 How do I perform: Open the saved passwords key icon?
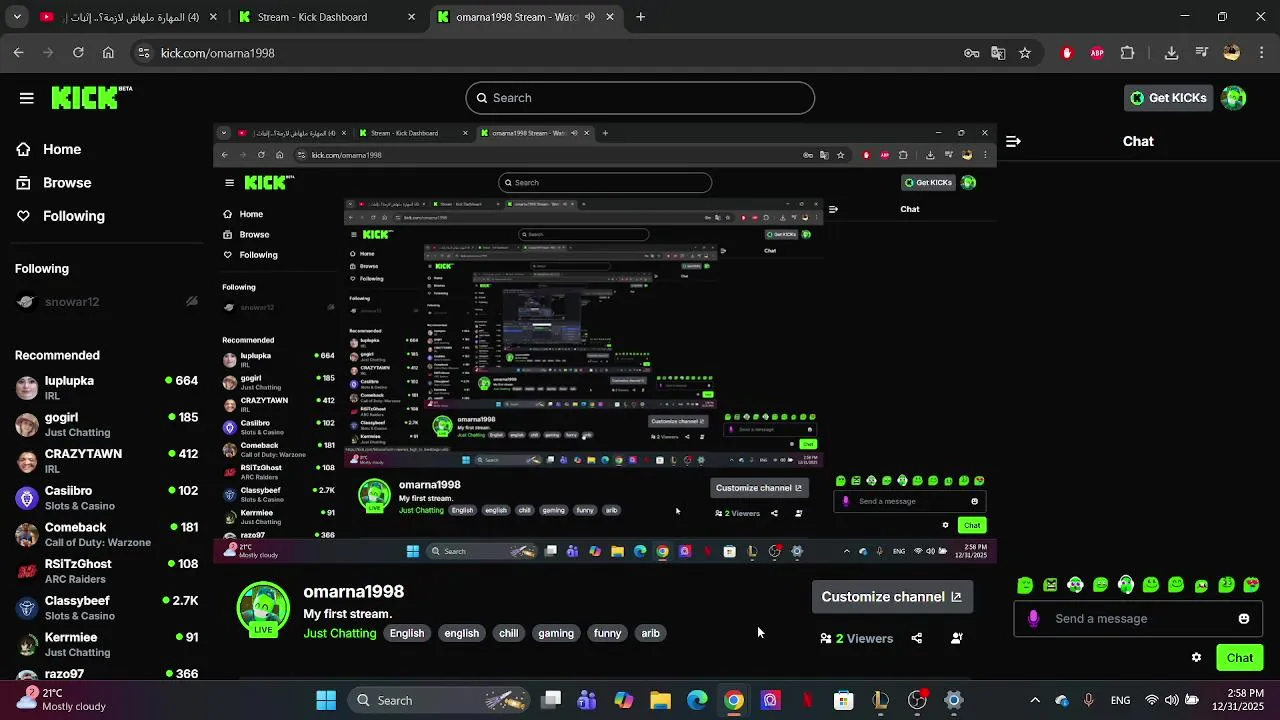[971, 53]
